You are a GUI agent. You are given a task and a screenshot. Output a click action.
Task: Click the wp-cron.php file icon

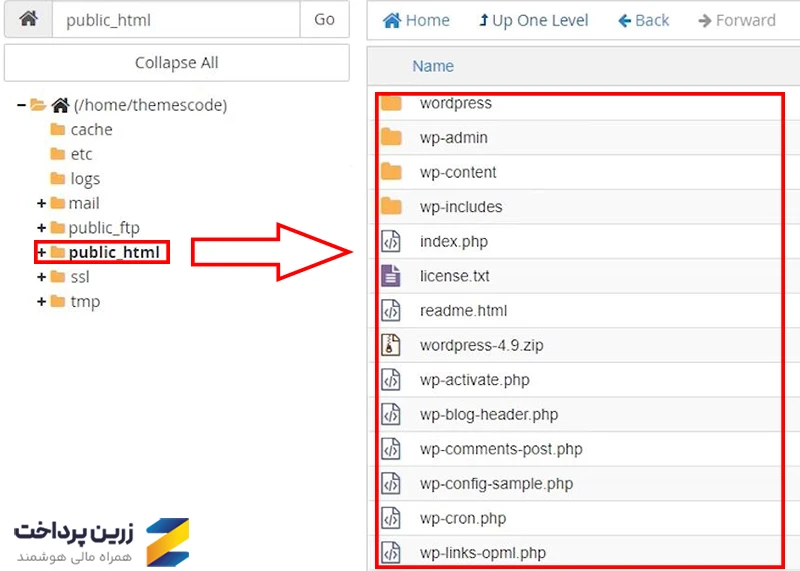coord(391,518)
